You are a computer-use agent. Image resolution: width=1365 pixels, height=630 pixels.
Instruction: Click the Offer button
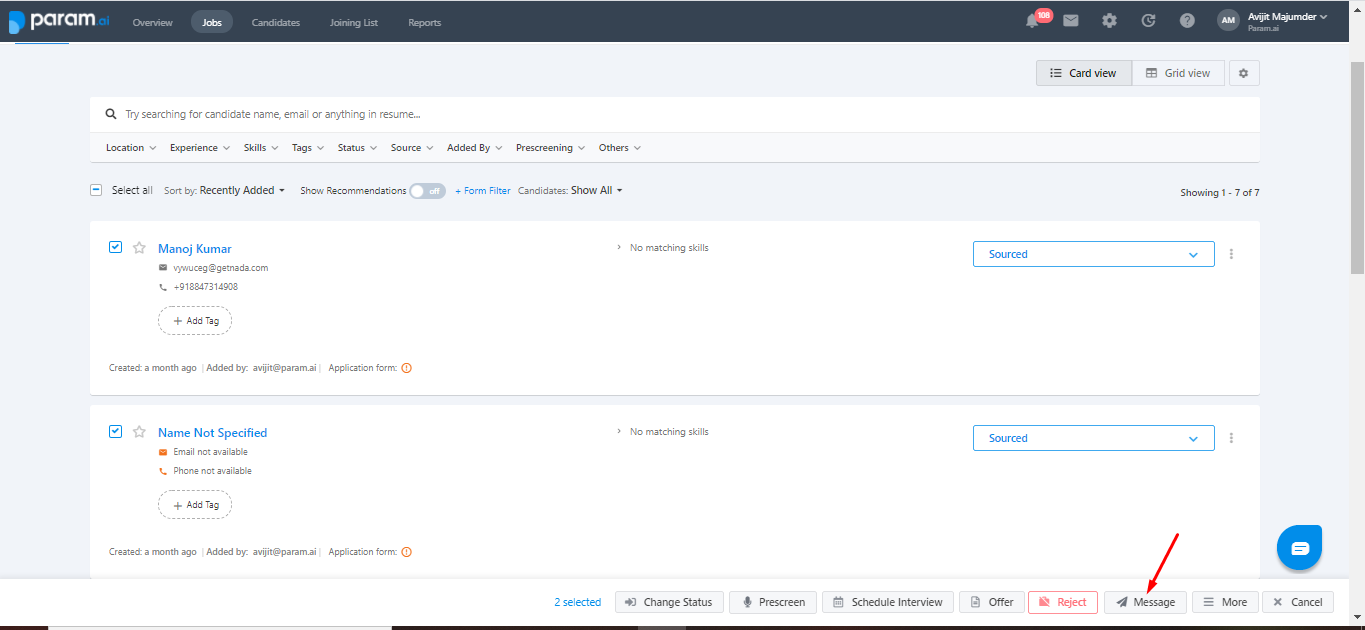pyautogui.click(x=991, y=602)
